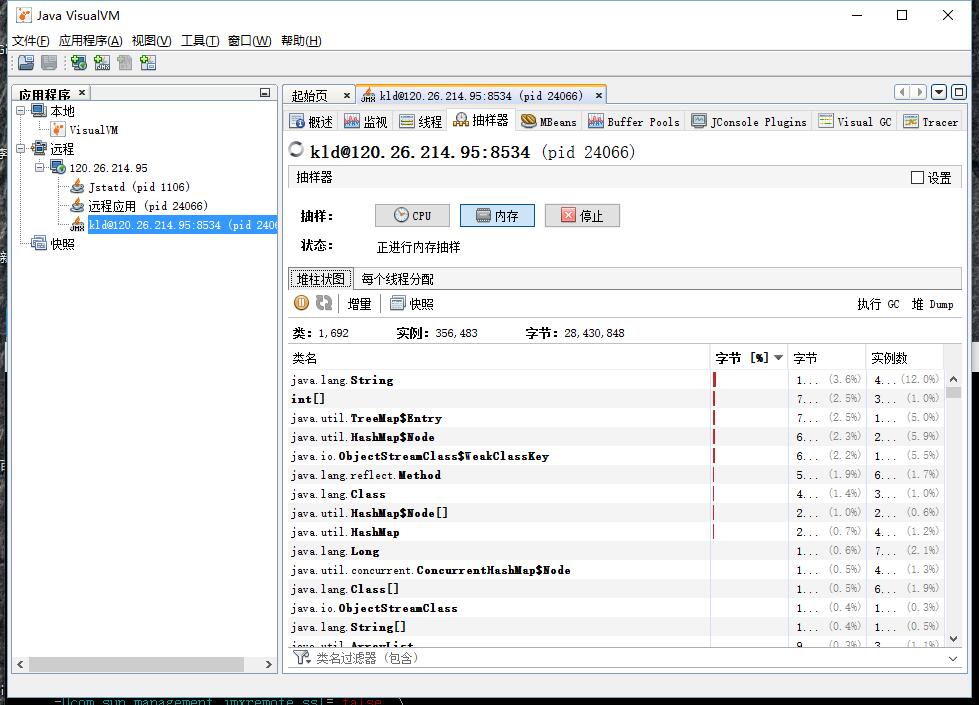Close the kld@120.26.214.95:8534 document tab
Screen dimensions: 979x705
(x=599, y=96)
